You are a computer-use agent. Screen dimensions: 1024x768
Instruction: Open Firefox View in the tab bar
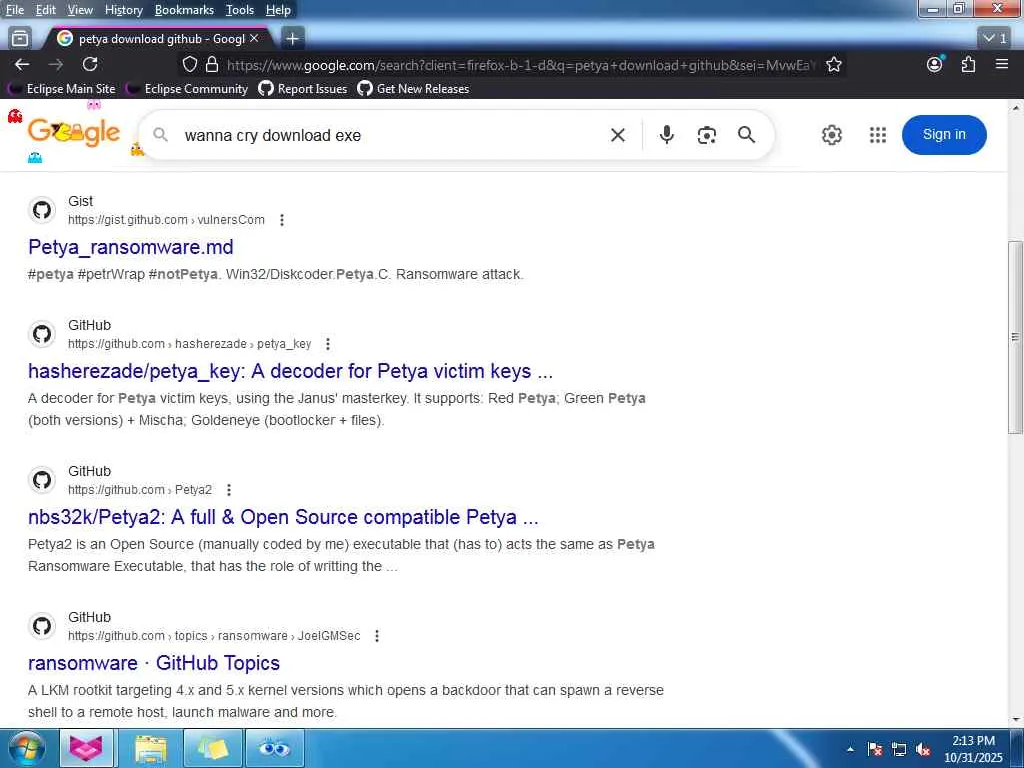[x=20, y=39]
